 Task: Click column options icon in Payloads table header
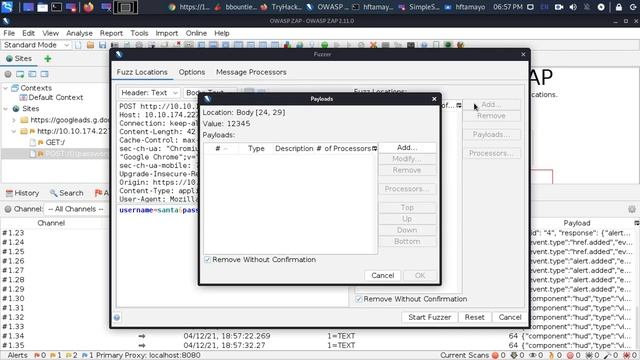coord(374,149)
